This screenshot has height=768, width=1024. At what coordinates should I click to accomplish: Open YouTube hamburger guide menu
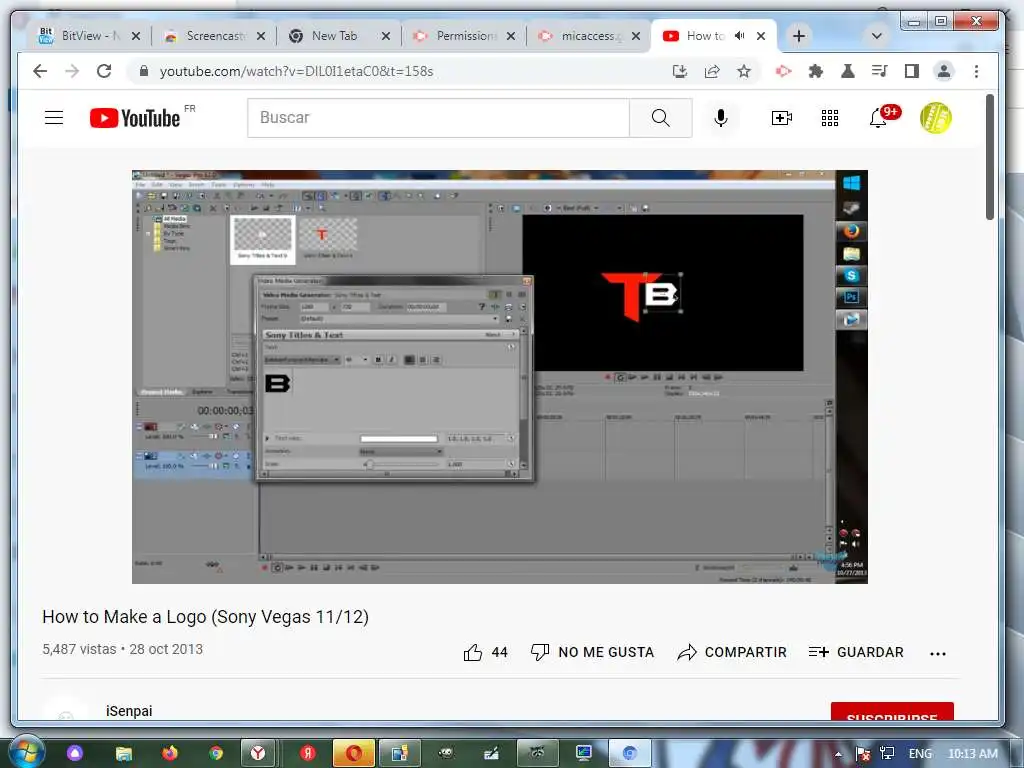pos(54,118)
